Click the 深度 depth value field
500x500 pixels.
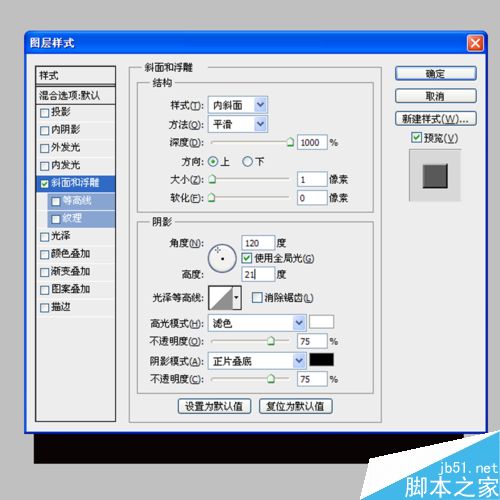pyautogui.click(x=312, y=143)
